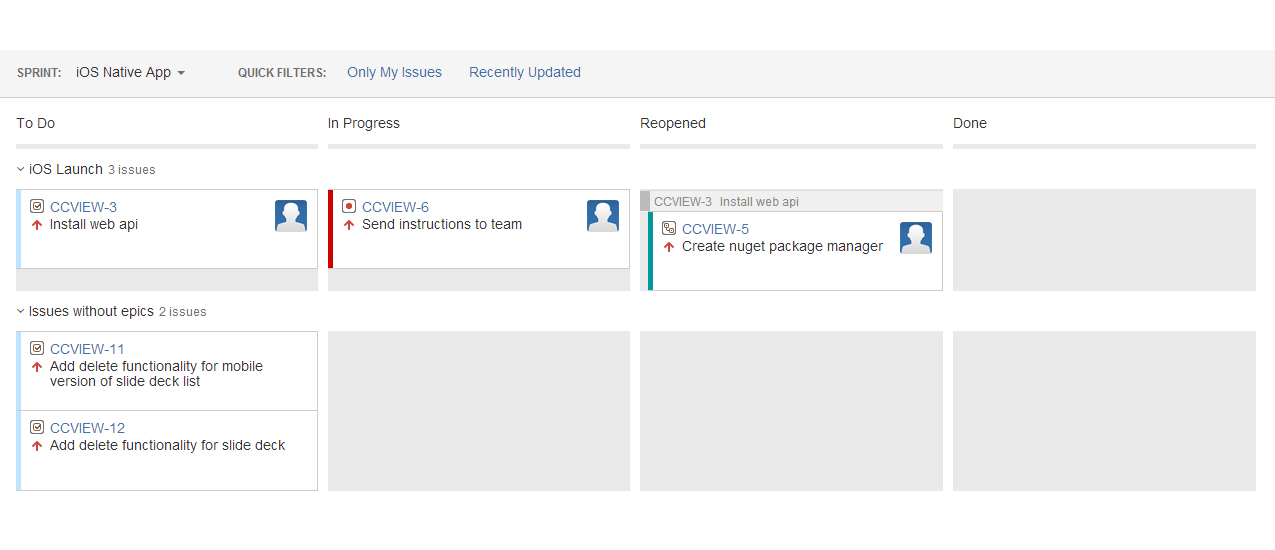Click assignee avatar on CCVIEW-3 card
1275x550 pixels.
click(x=291, y=216)
